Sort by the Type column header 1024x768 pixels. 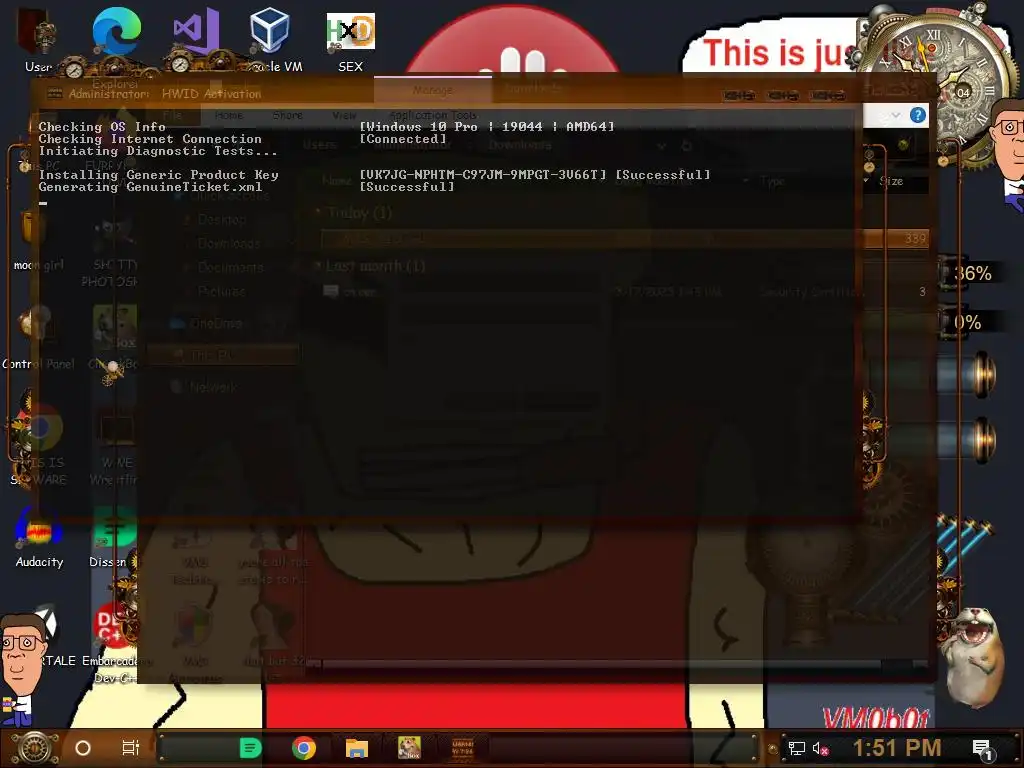pos(772,181)
